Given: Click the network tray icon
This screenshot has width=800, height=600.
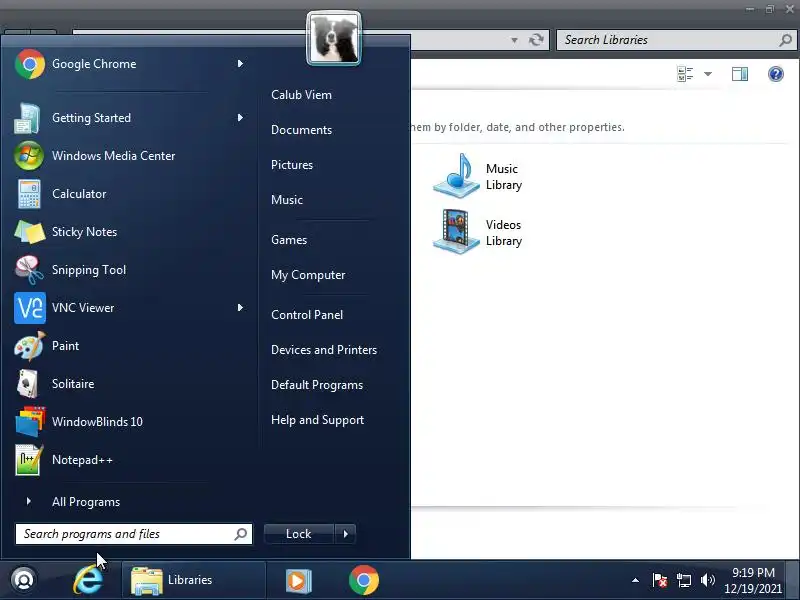Looking at the screenshot, I should (684, 580).
